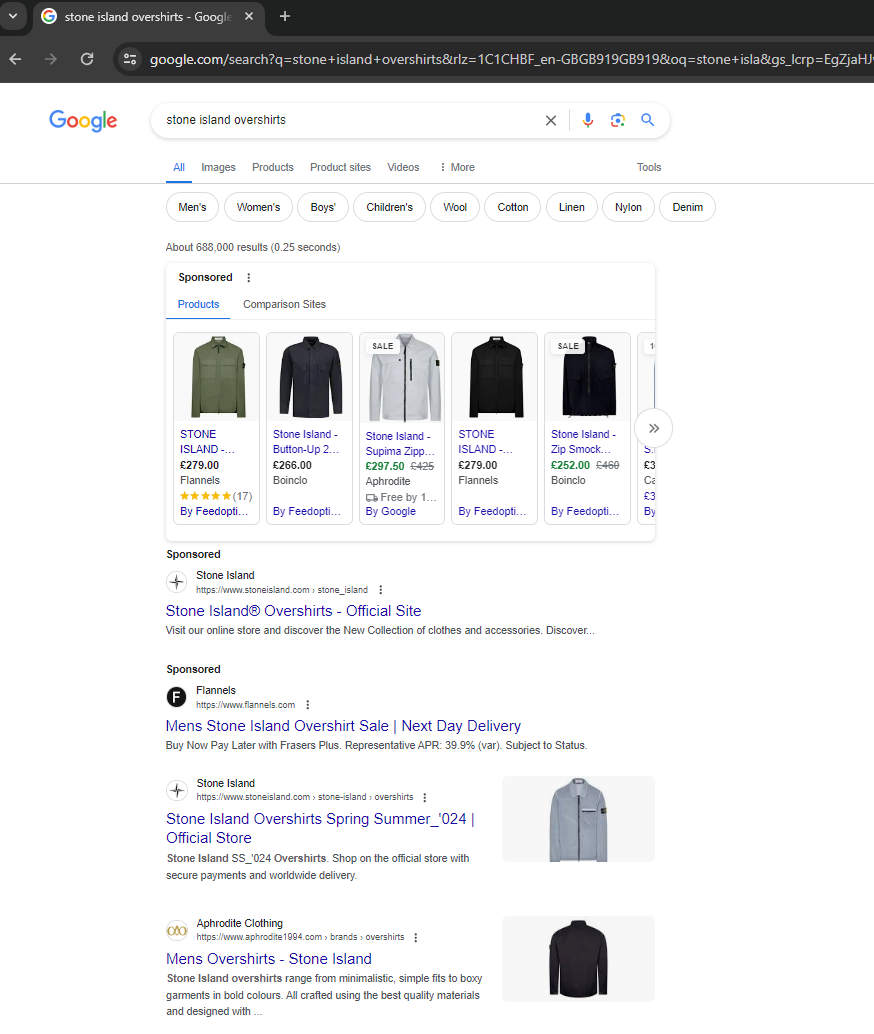Click the blue overshirt result thumbnail
874x1034 pixels.
click(578, 820)
